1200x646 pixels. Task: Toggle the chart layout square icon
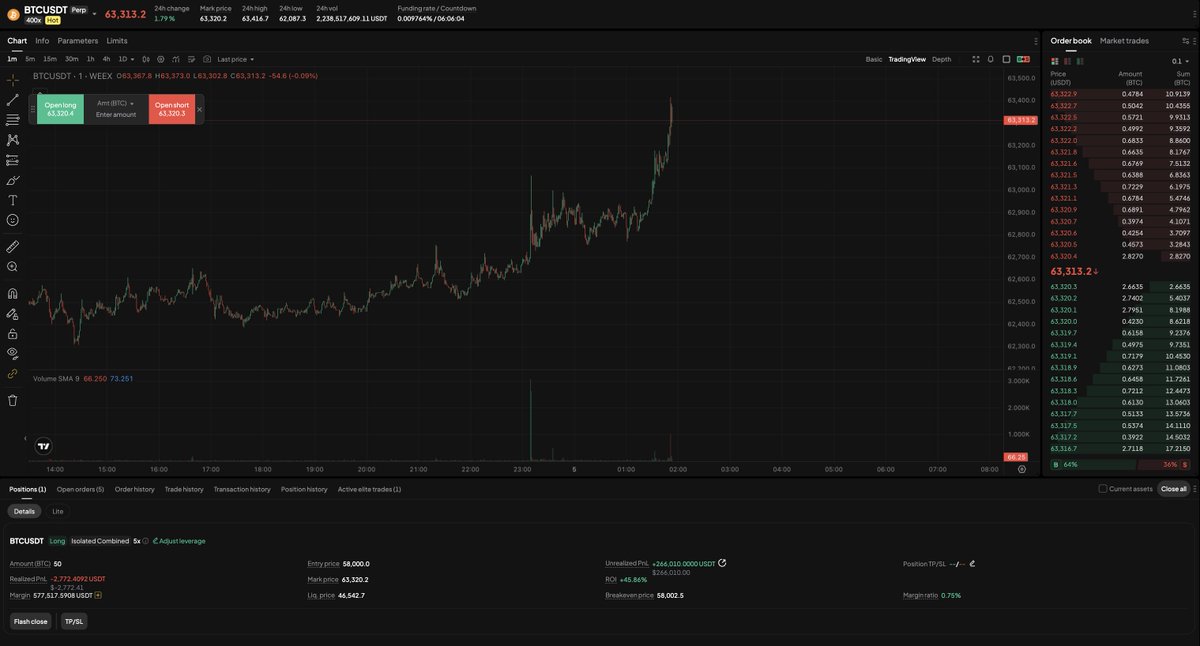pyautogui.click(x=1006, y=59)
